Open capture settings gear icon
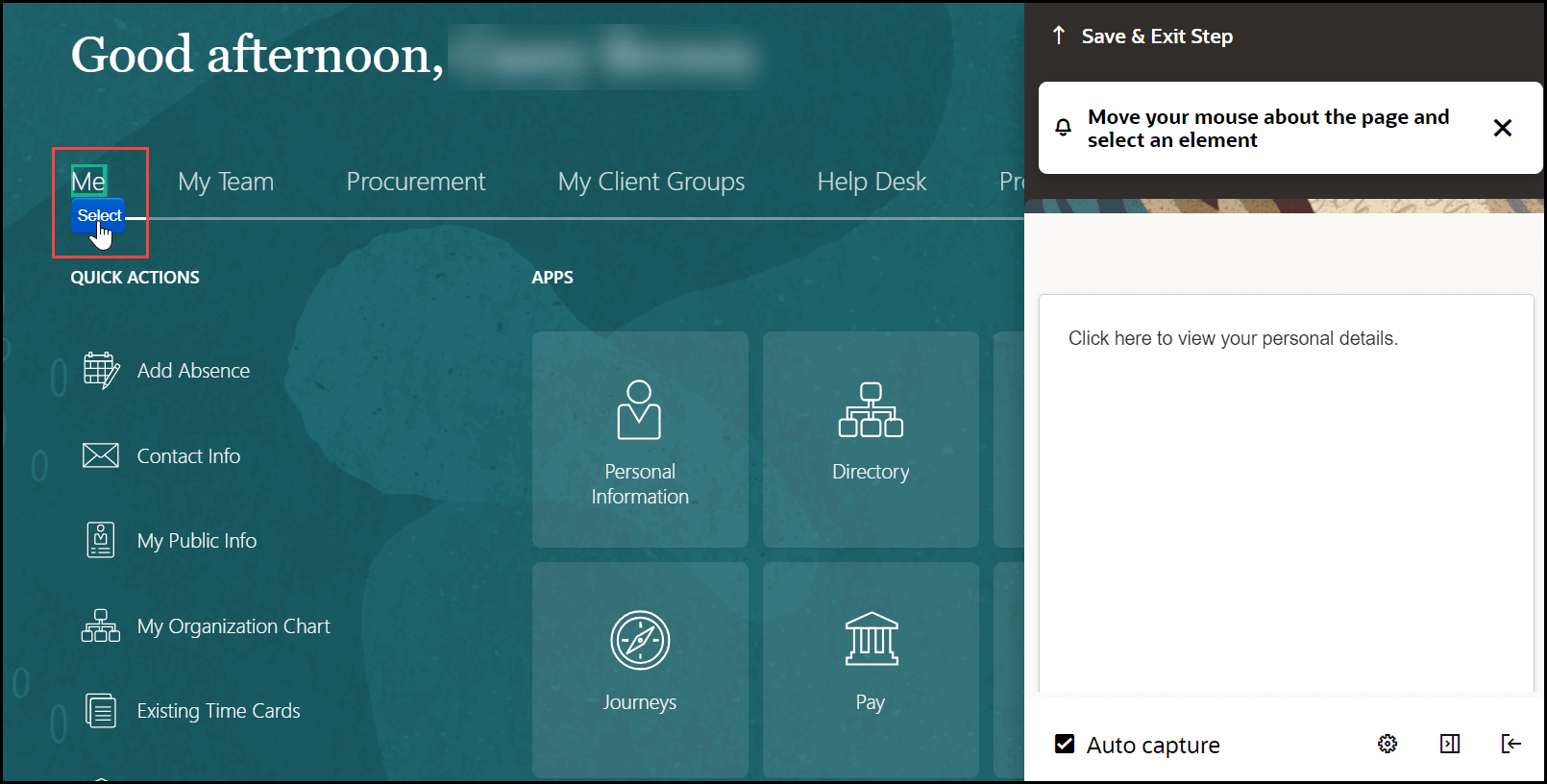1547x784 pixels. [1387, 744]
